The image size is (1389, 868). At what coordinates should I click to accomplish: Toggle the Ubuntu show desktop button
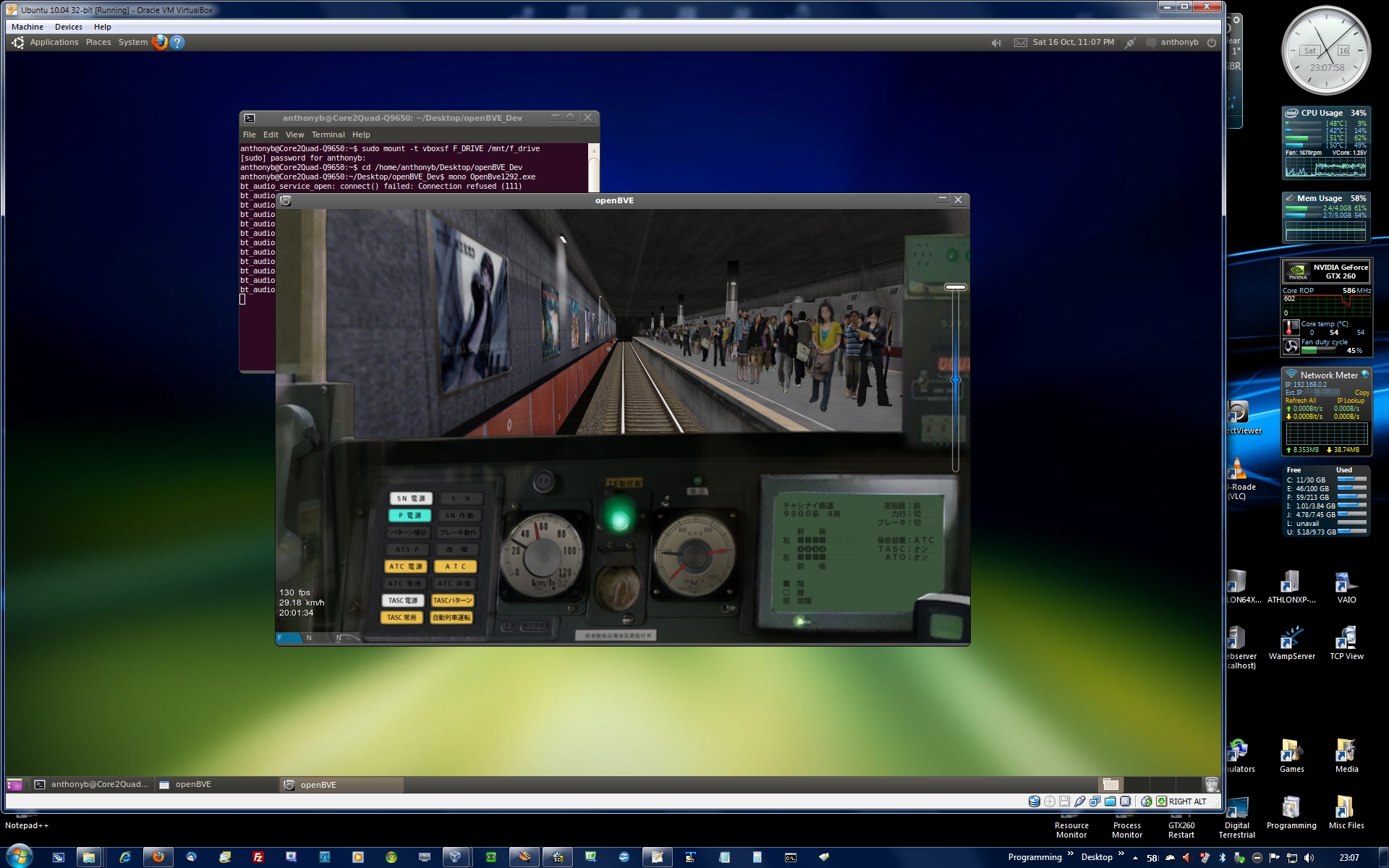point(14,784)
